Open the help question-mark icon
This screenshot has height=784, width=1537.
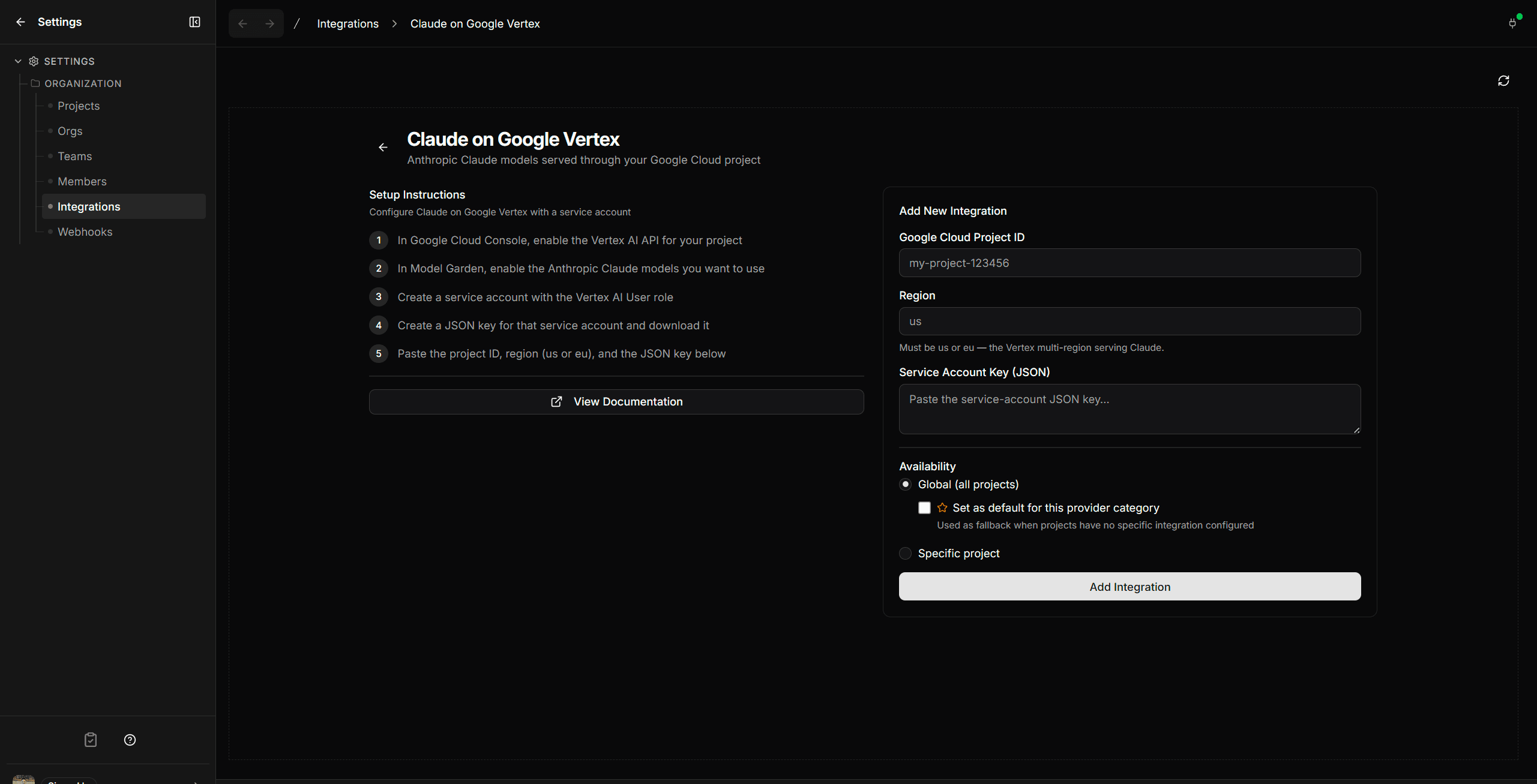130,740
